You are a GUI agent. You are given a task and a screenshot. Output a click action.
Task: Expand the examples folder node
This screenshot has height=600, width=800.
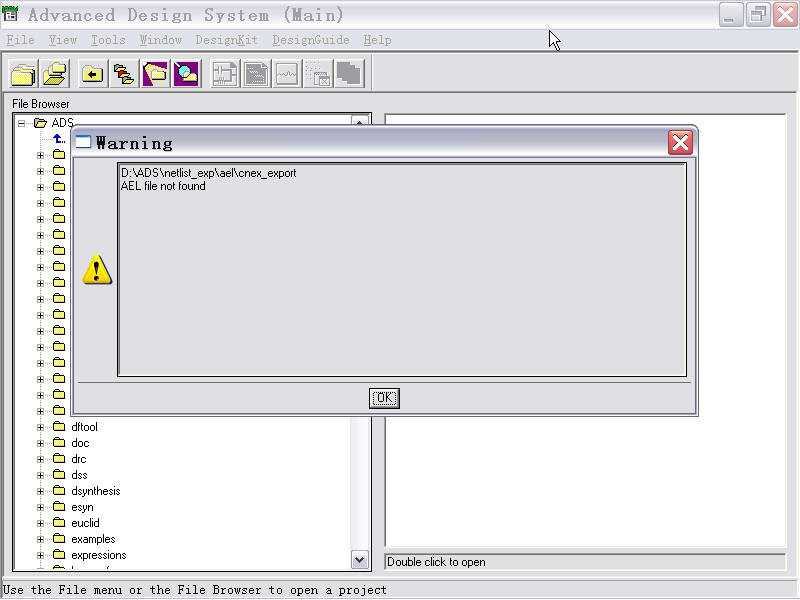pos(40,539)
